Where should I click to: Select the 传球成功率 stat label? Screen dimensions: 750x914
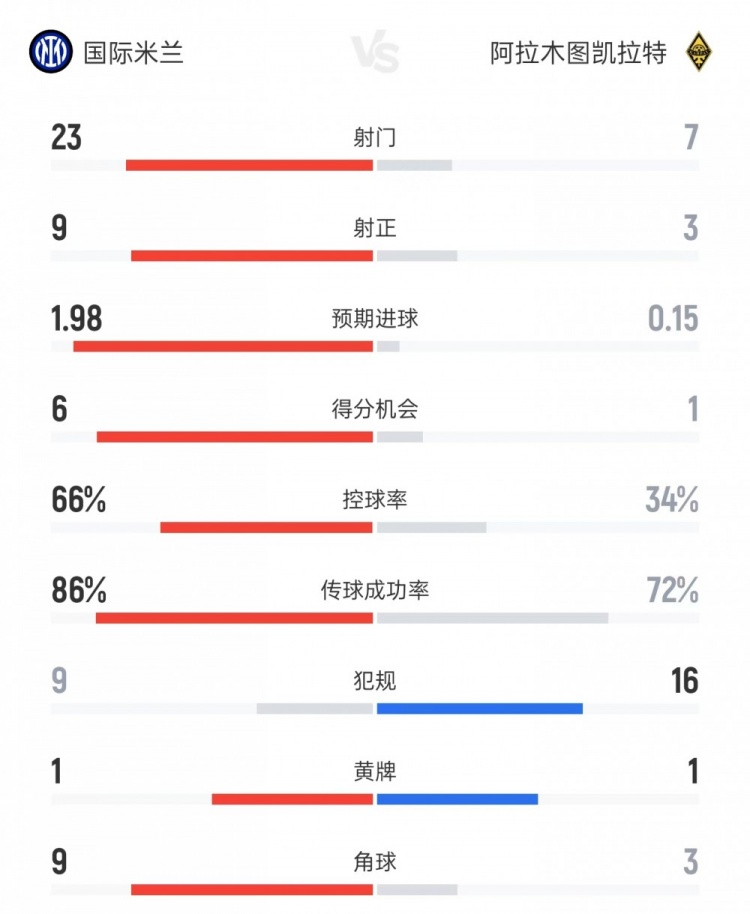pyautogui.click(x=375, y=590)
